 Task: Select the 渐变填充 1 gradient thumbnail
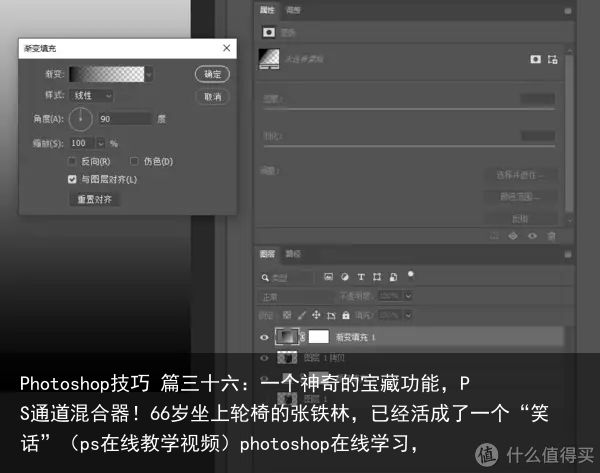point(287,337)
